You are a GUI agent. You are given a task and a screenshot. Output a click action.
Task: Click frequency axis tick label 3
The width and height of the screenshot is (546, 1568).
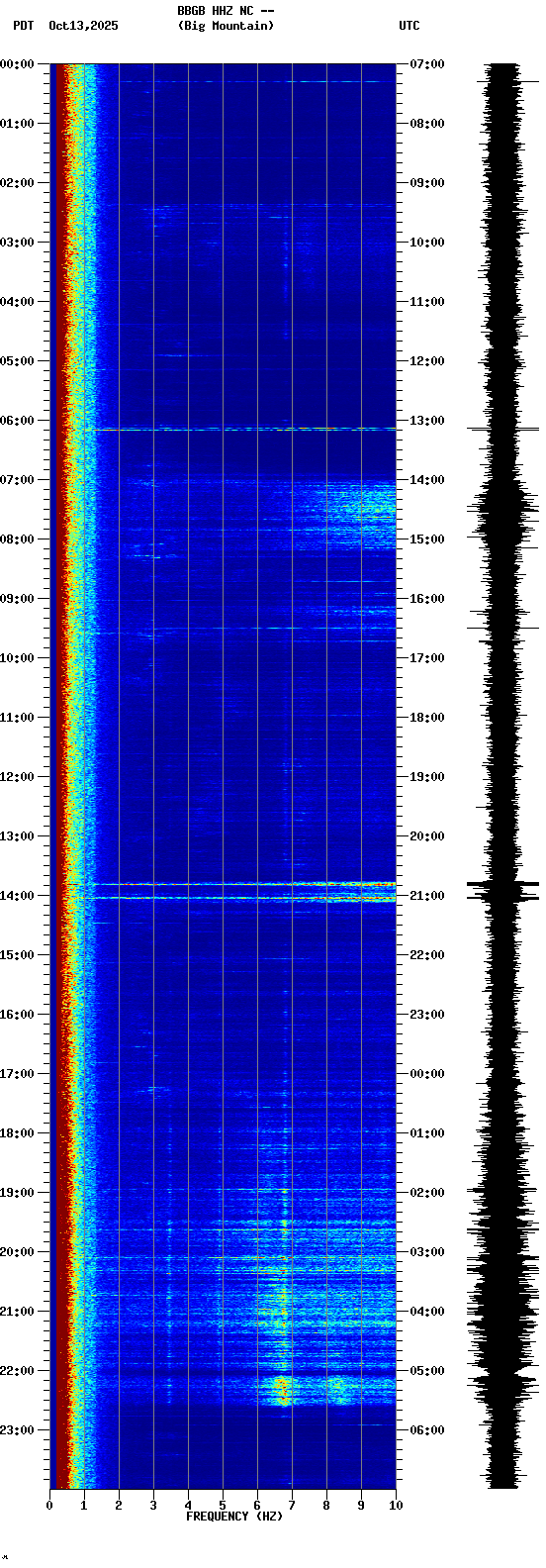(153, 1506)
